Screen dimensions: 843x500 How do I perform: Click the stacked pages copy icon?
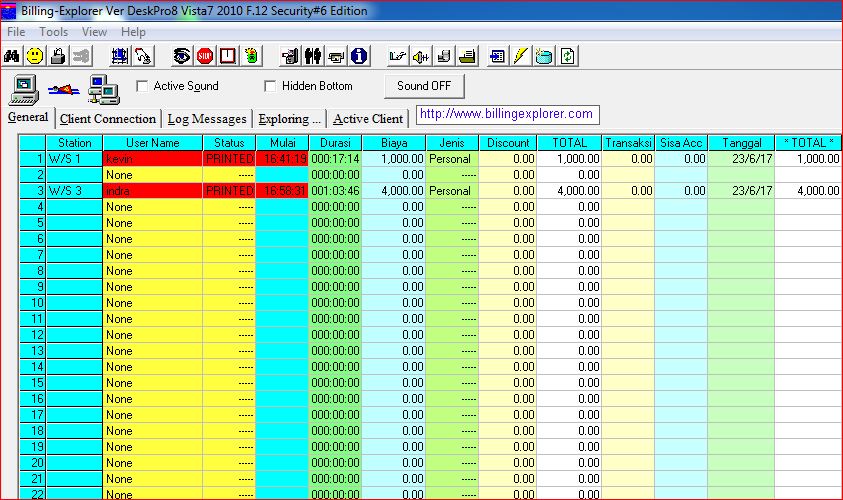[444, 56]
